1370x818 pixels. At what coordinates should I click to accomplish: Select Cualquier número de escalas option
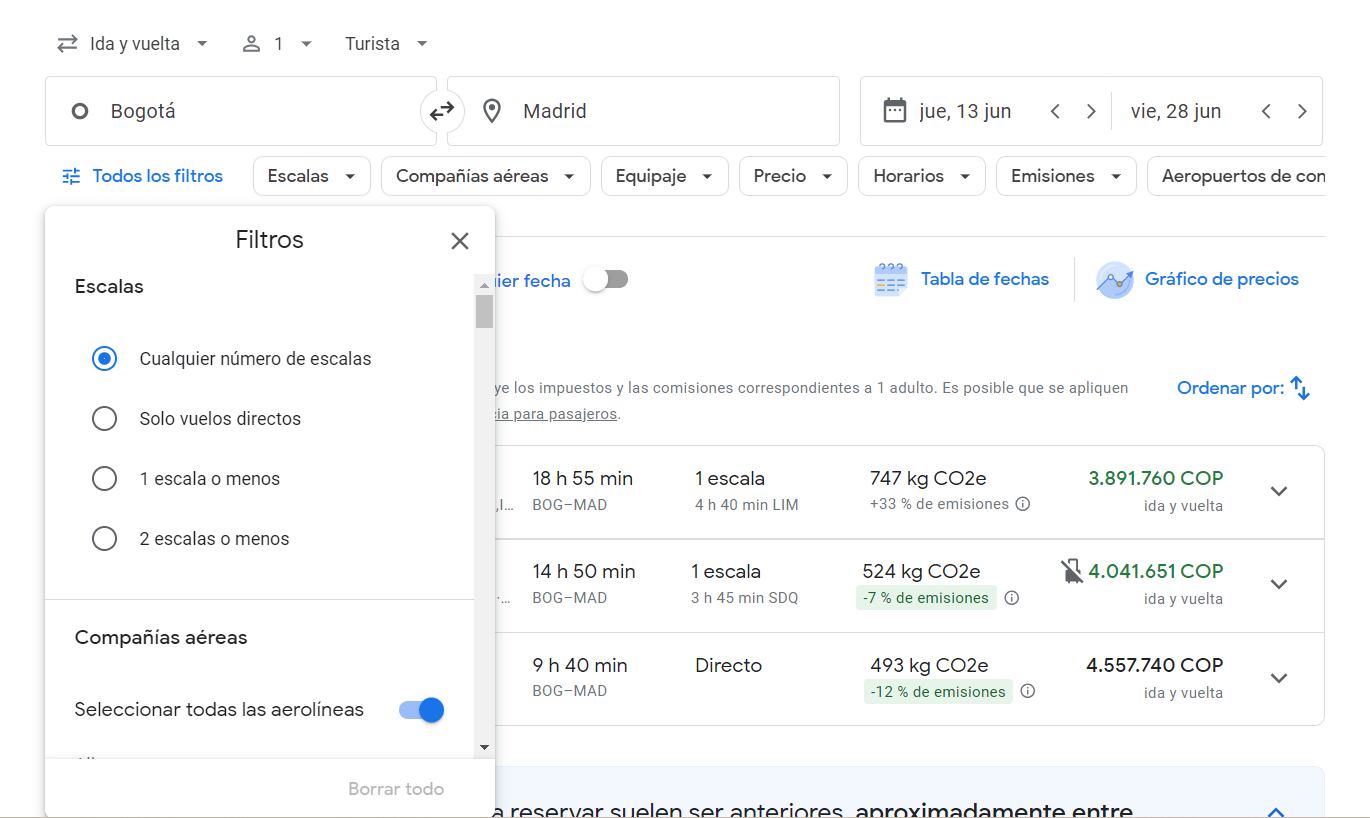104,358
